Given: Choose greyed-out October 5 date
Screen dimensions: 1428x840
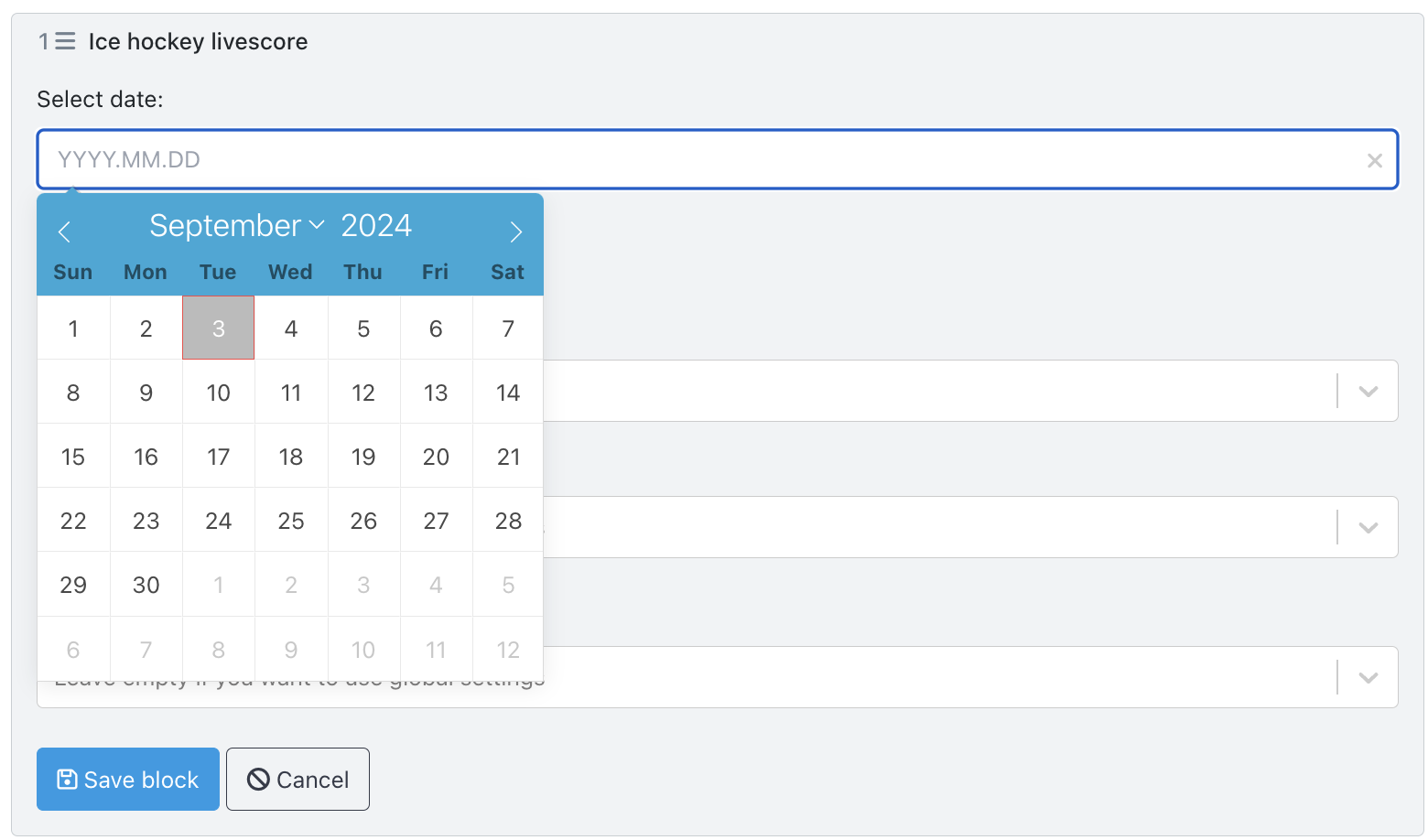Looking at the screenshot, I should 508,585.
